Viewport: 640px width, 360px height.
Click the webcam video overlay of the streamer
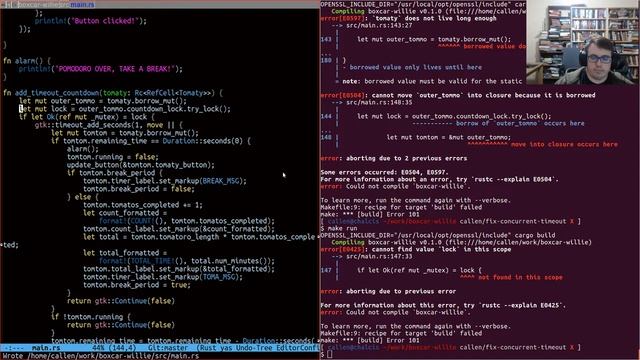583,42
